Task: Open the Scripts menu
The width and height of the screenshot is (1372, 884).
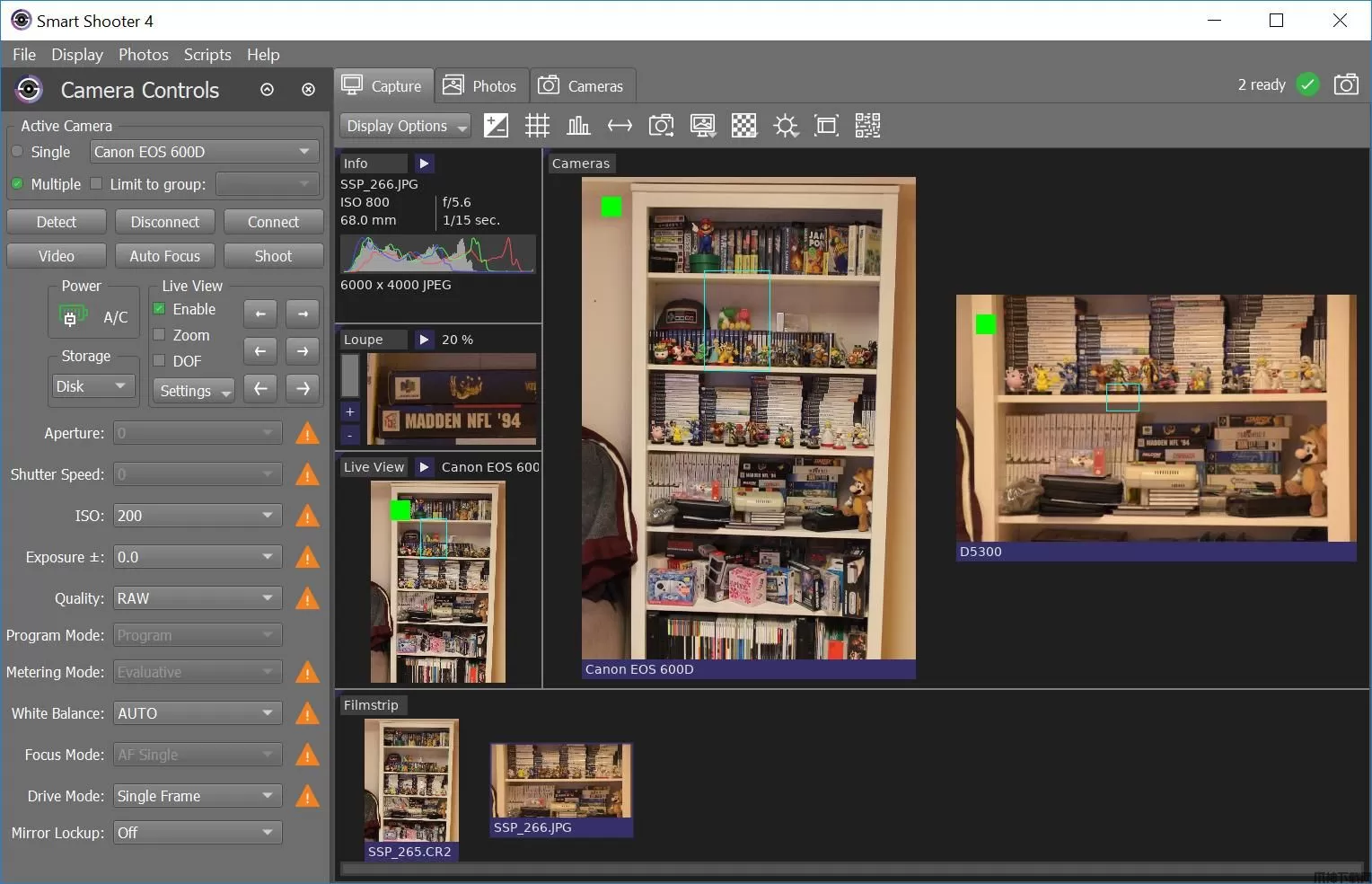Action: [207, 55]
